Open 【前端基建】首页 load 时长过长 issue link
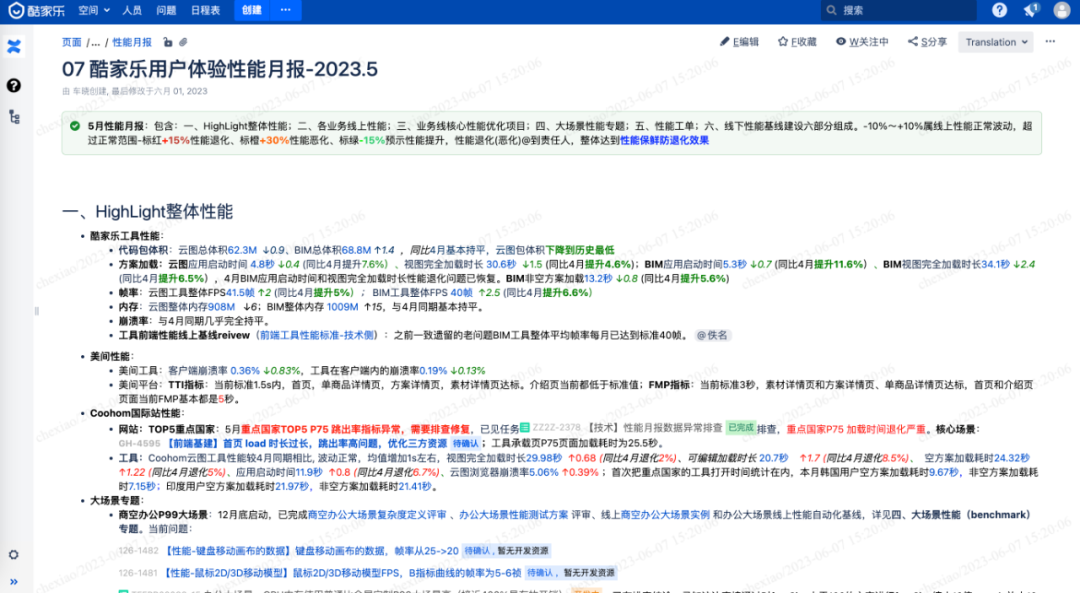 click(307, 444)
